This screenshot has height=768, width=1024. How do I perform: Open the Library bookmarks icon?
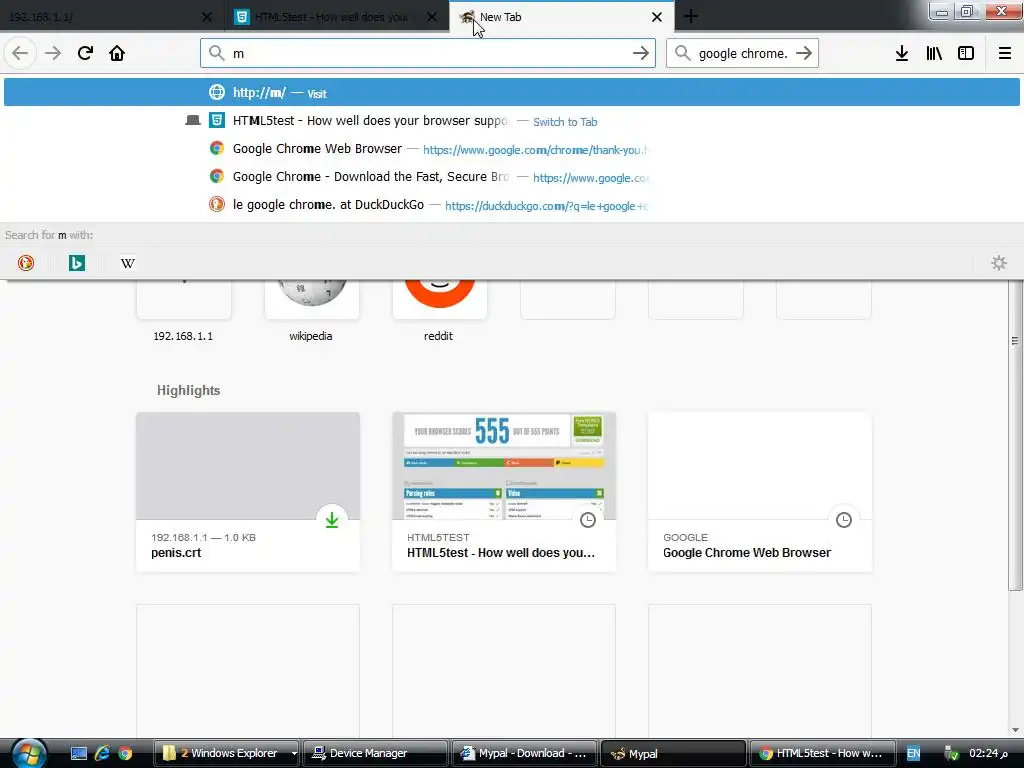(x=934, y=53)
